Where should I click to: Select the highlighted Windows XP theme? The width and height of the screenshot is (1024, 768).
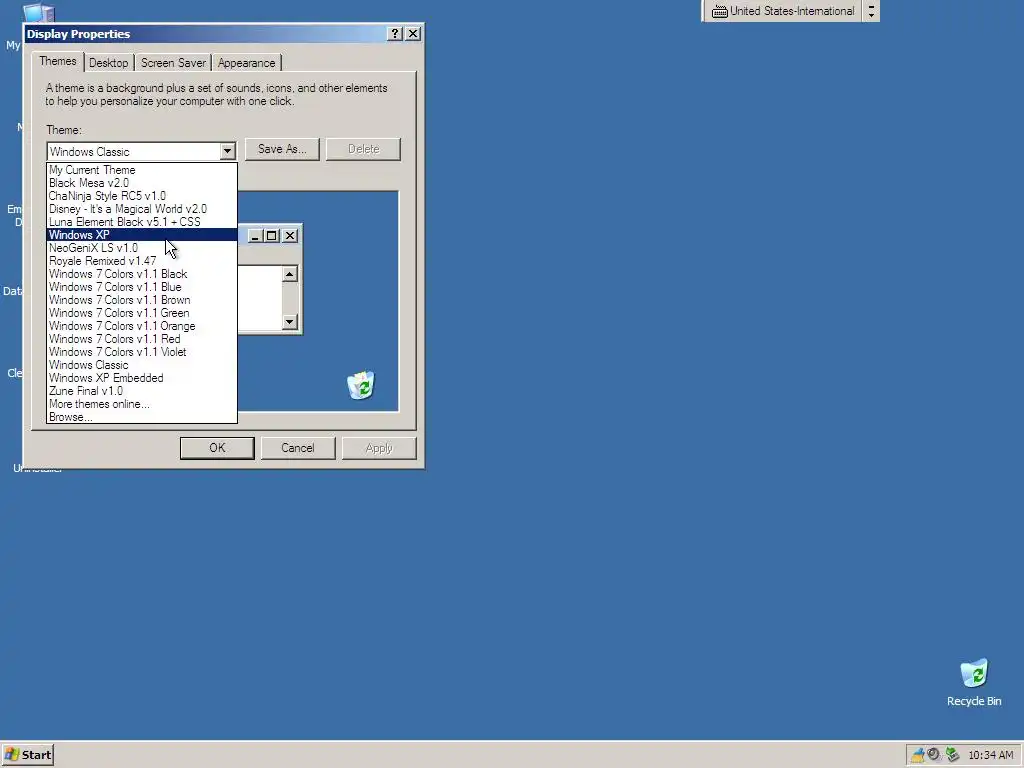point(142,235)
